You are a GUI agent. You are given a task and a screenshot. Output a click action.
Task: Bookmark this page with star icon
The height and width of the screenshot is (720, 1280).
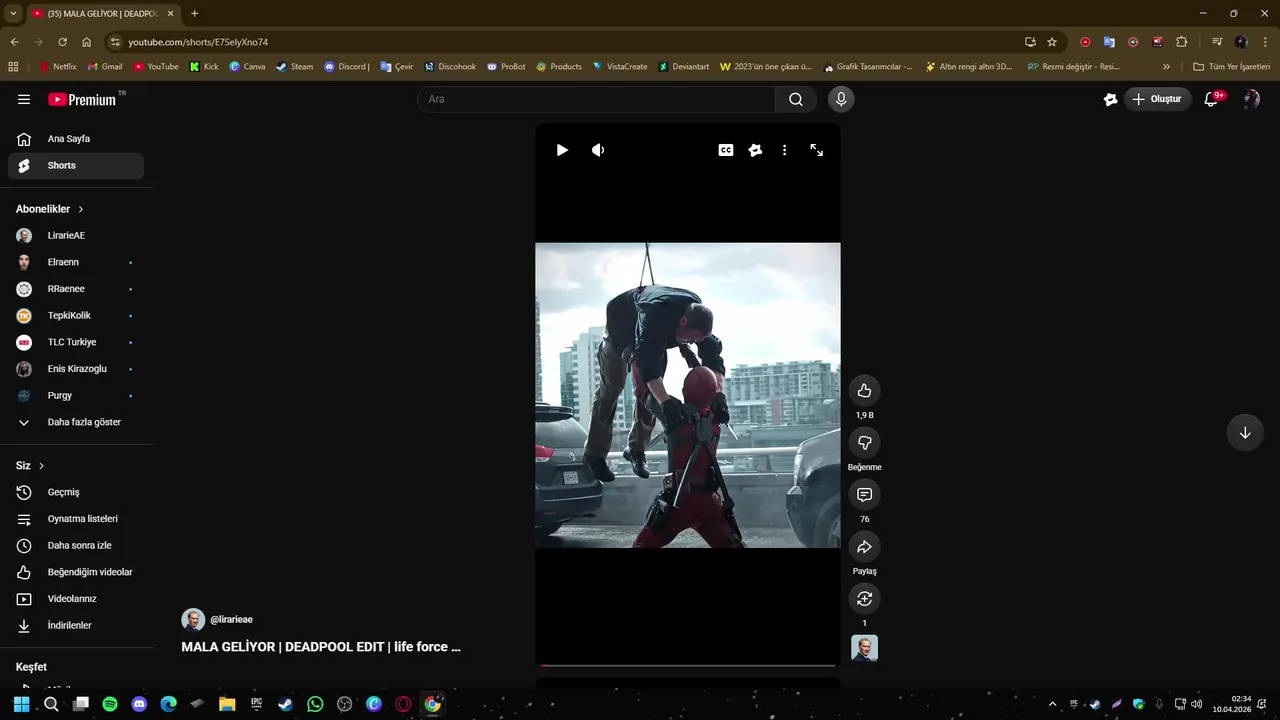click(x=1052, y=42)
